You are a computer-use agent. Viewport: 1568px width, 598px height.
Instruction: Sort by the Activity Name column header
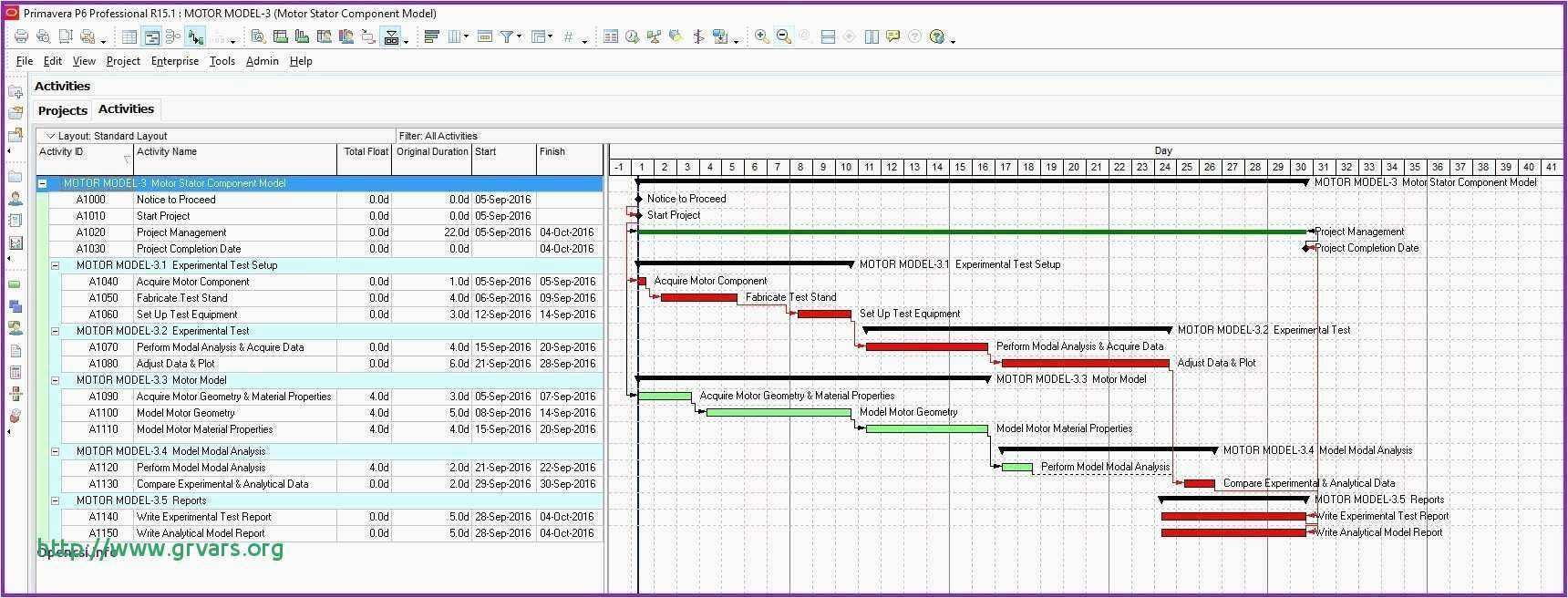tap(235, 159)
